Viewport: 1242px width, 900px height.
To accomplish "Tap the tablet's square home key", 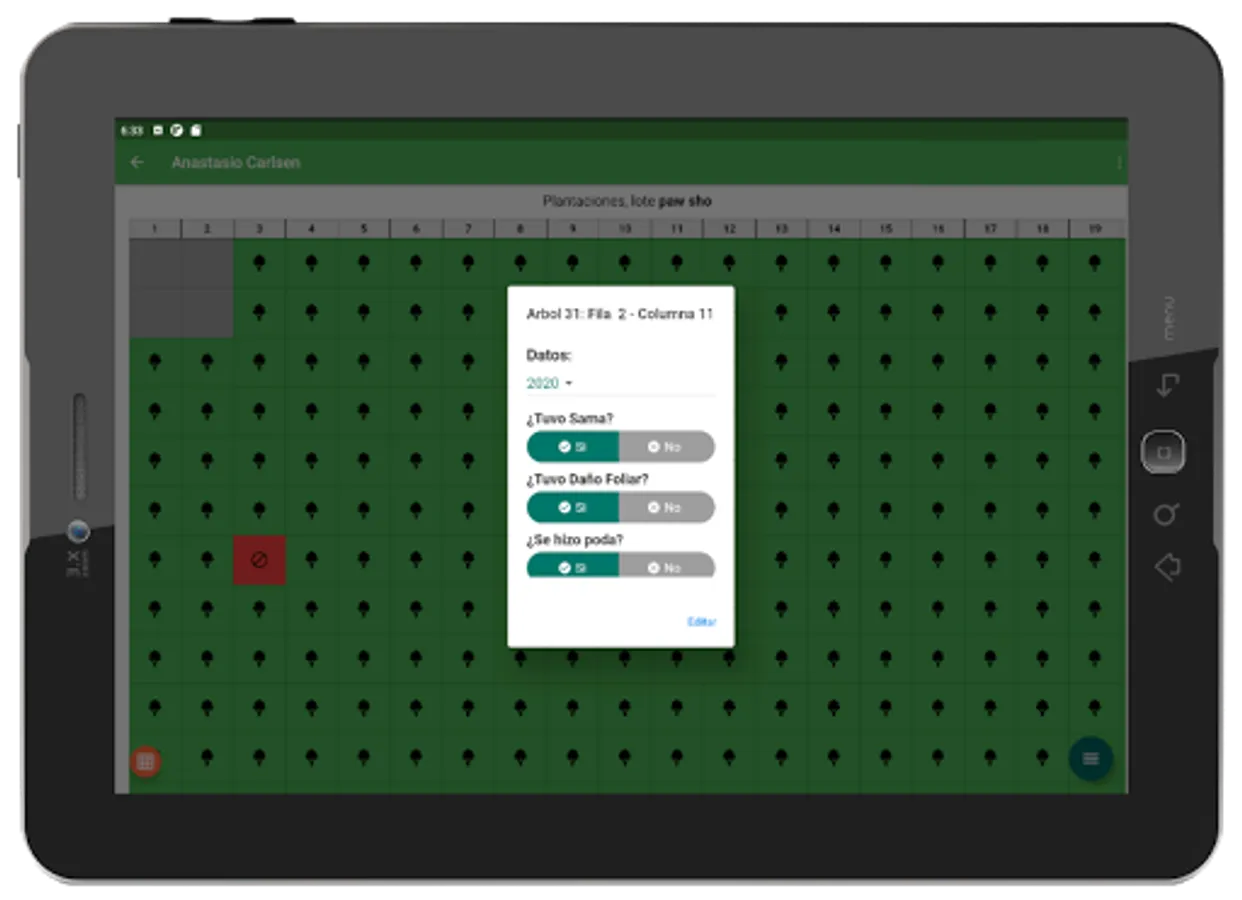I will pos(1163,452).
